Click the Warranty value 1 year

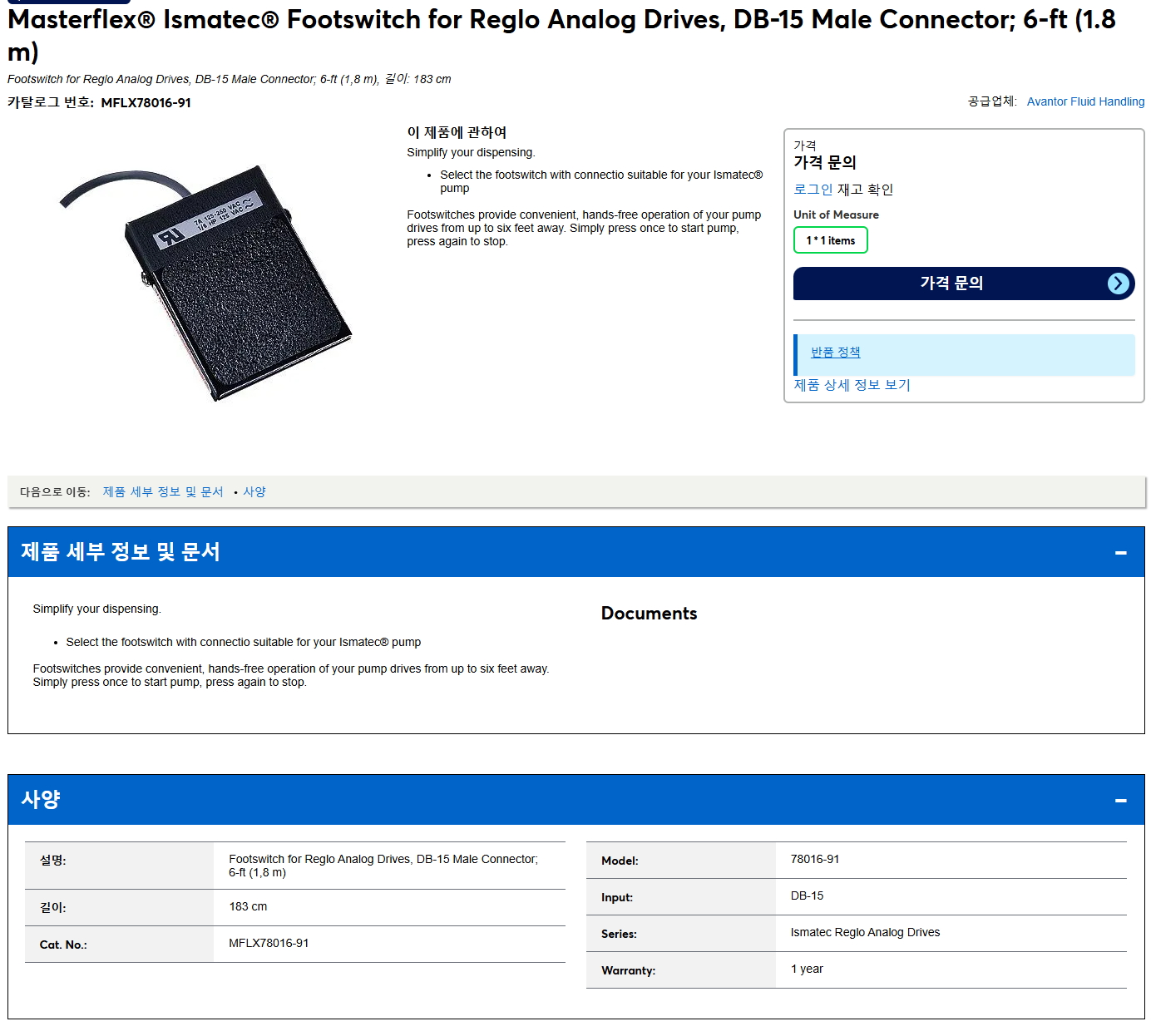(806, 969)
